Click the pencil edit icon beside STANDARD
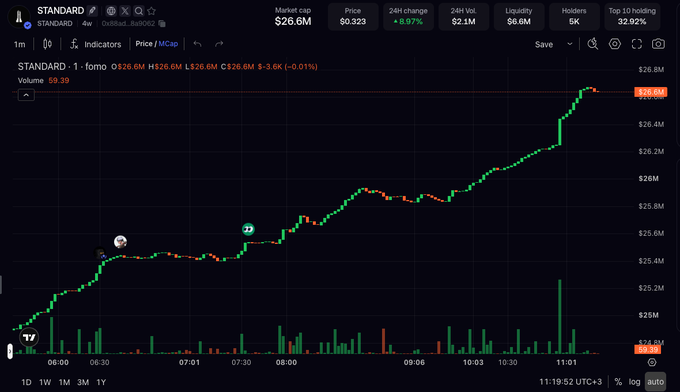 (92, 10)
